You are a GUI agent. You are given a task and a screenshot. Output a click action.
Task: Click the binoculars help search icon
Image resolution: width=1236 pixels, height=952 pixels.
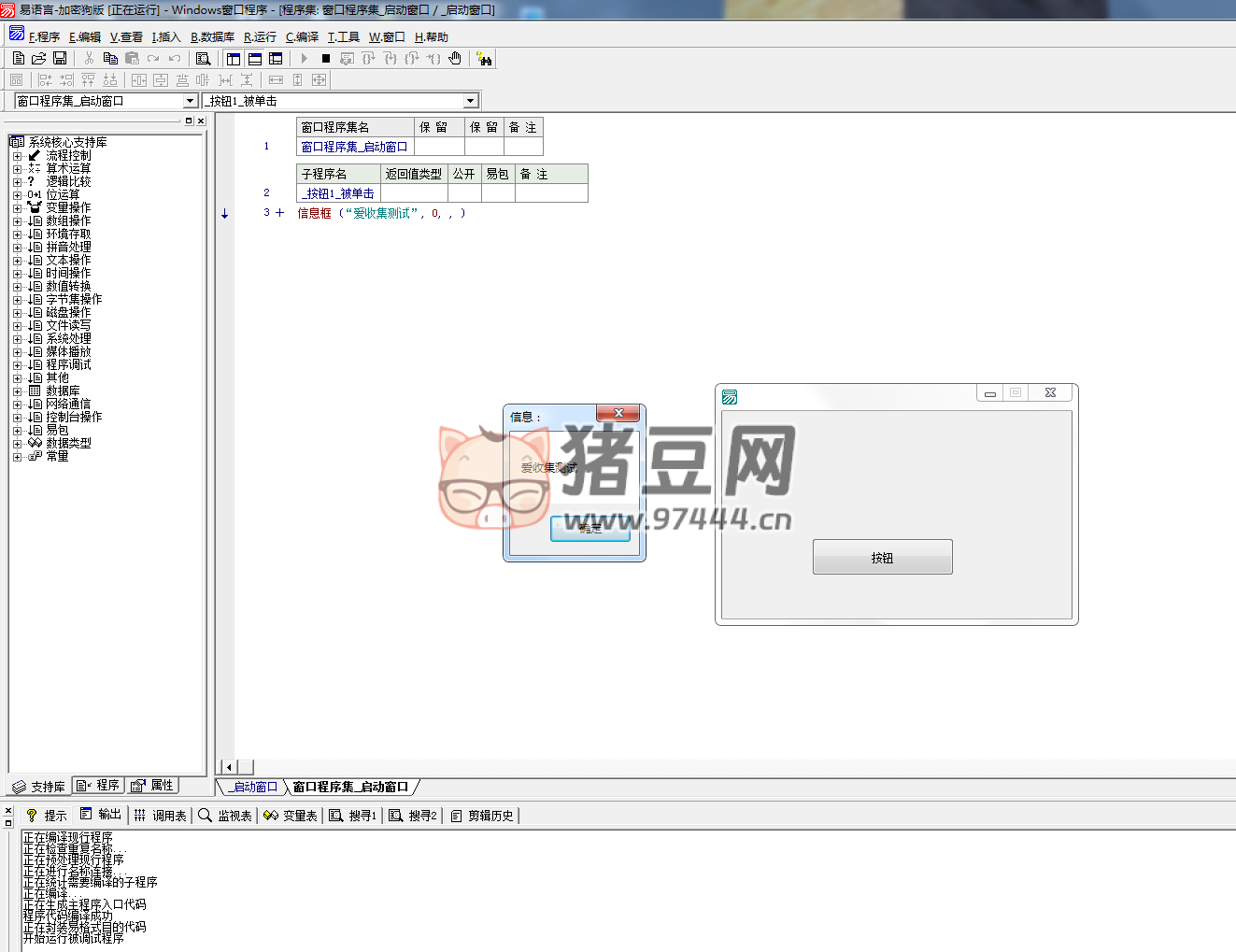pyautogui.click(x=484, y=59)
